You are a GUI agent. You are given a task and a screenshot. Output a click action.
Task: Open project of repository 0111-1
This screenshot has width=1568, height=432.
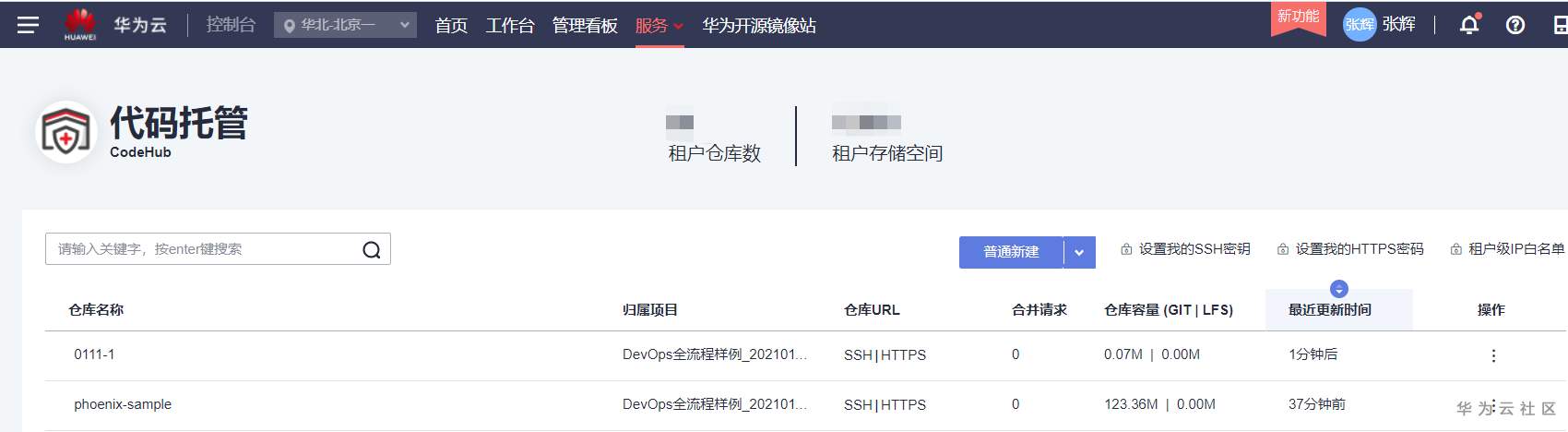pyautogui.click(x=715, y=354)
